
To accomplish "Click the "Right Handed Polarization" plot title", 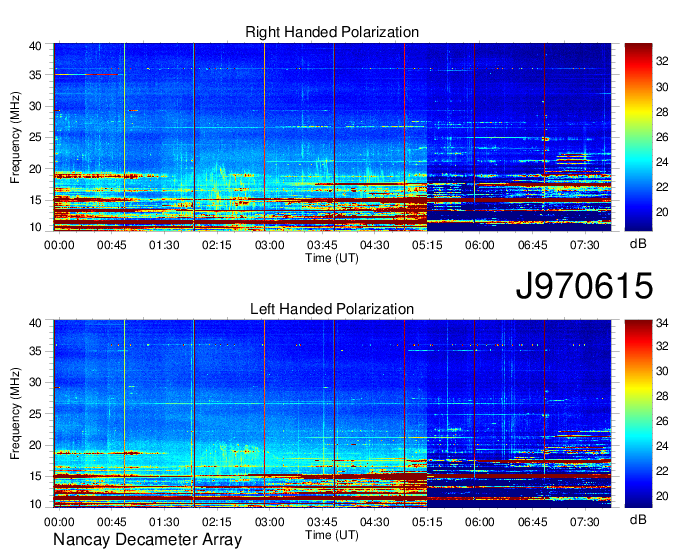I will [x=332, y=32].
